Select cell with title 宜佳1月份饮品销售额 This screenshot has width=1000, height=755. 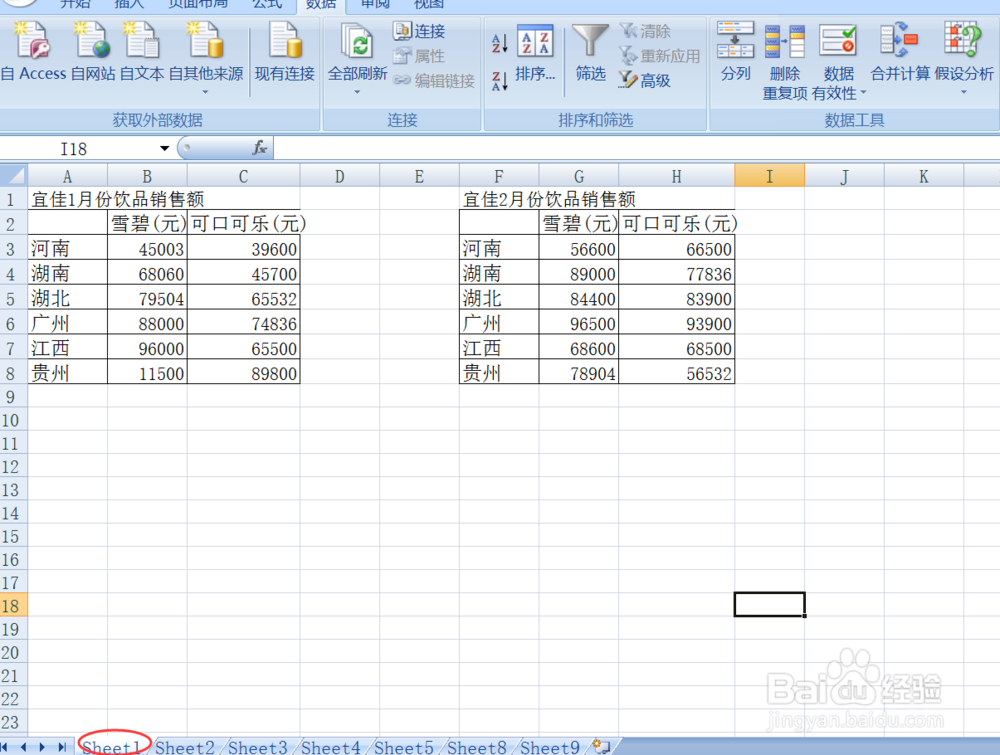click(x=68, y=199)
